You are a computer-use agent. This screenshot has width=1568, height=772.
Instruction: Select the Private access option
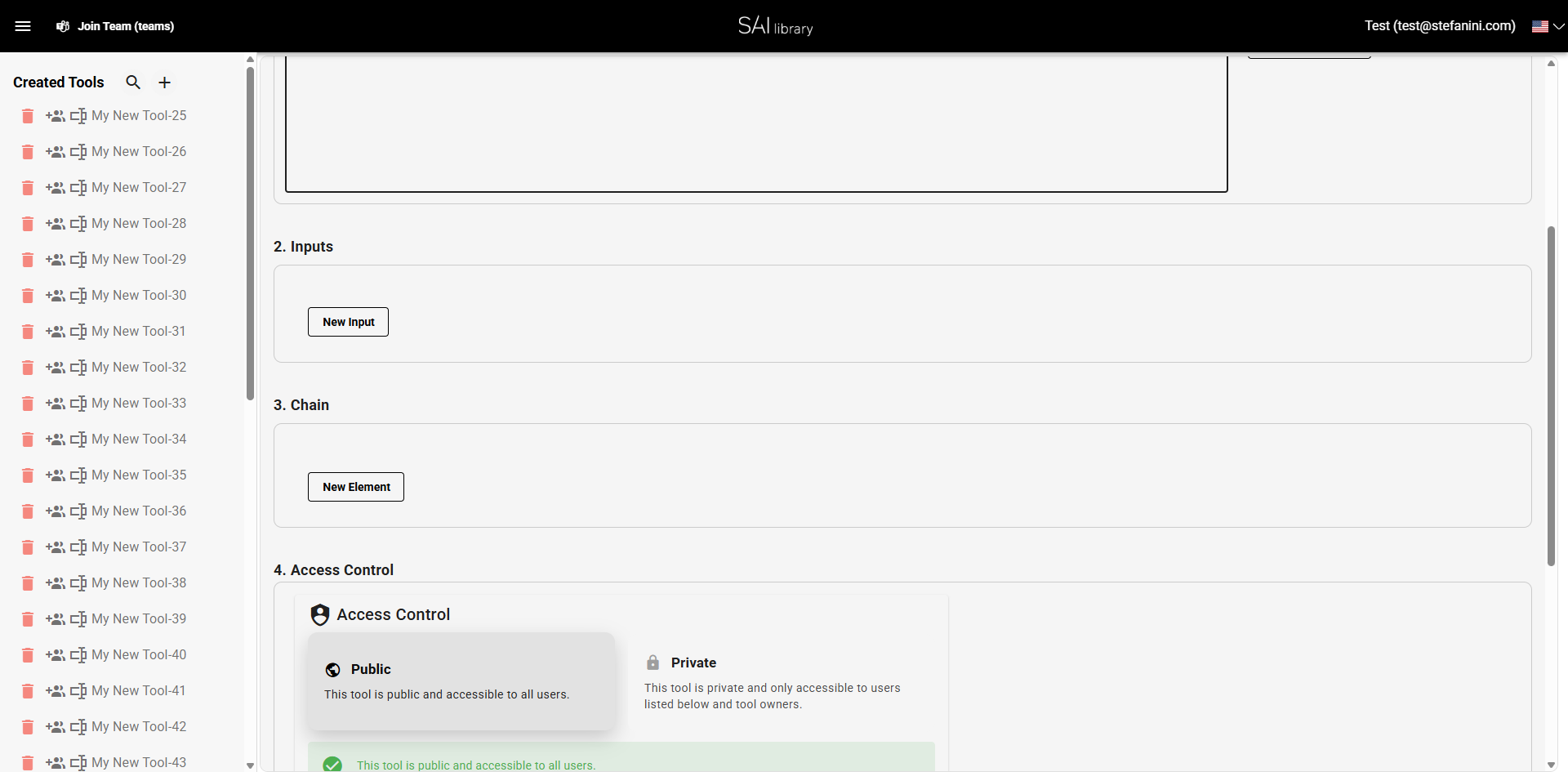tap(784, 682)
